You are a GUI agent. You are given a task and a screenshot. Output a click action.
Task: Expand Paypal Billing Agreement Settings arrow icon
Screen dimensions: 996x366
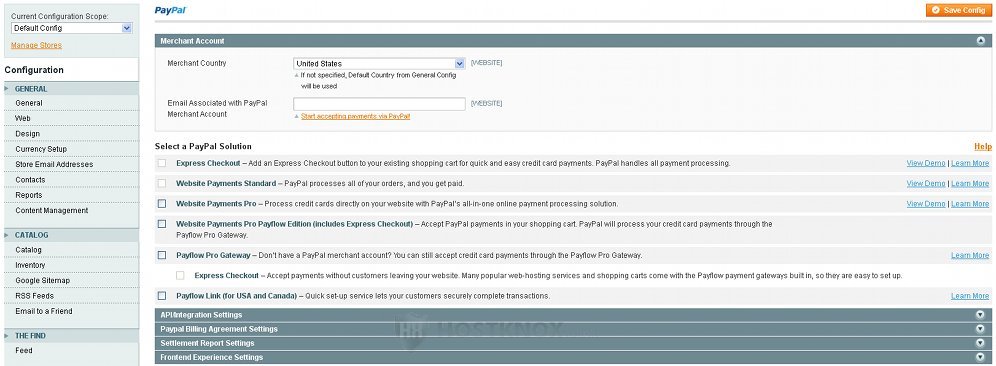(980, 329)
